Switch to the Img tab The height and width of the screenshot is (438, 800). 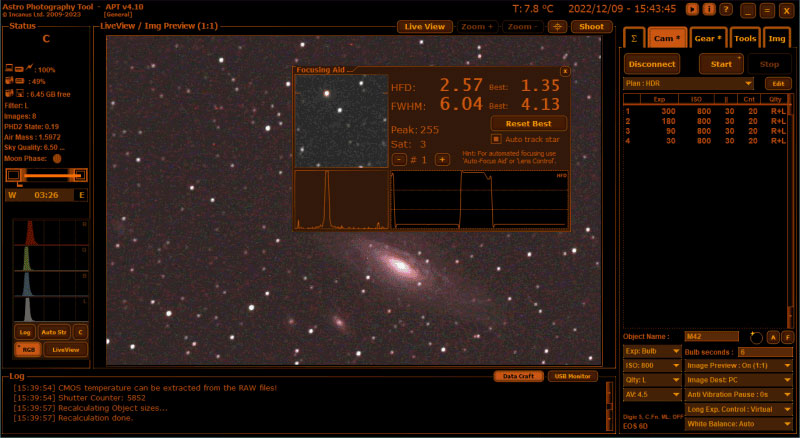(777, 38)
